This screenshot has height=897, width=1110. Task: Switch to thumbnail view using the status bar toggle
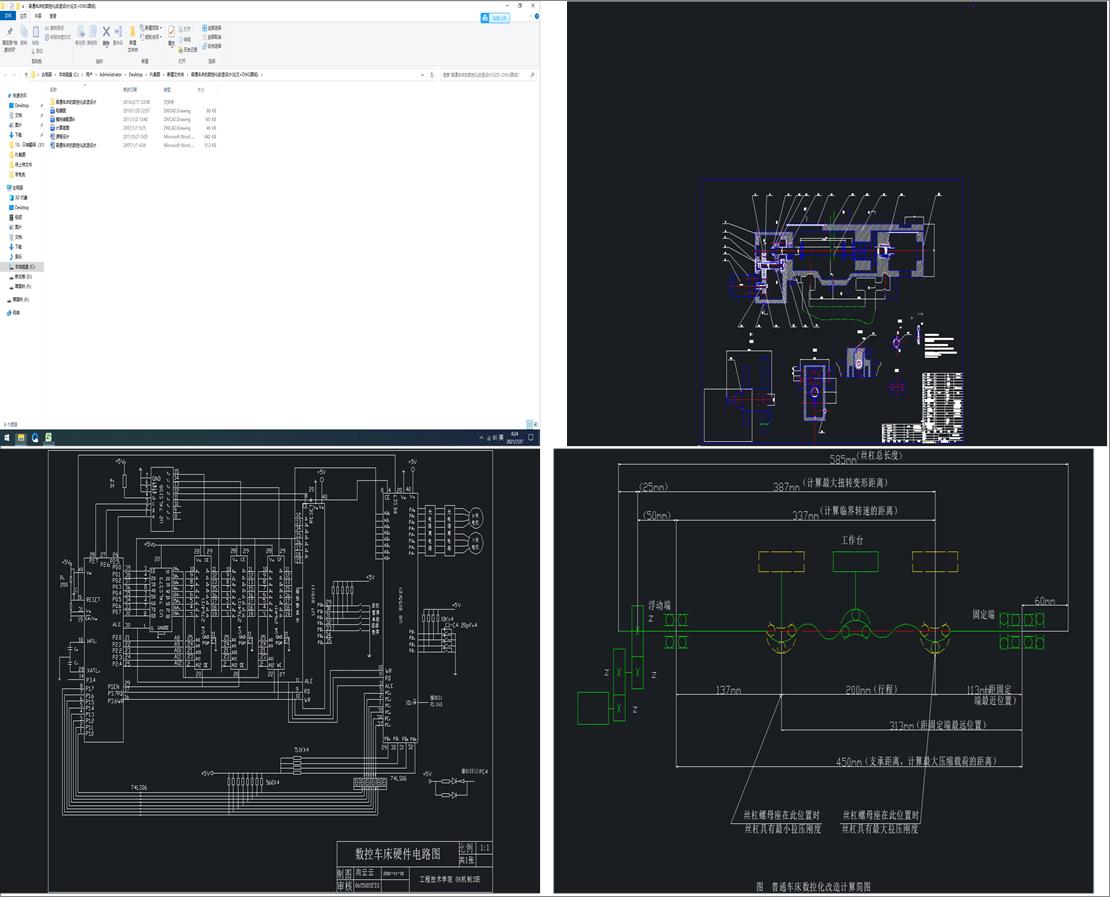pos(536,425)
